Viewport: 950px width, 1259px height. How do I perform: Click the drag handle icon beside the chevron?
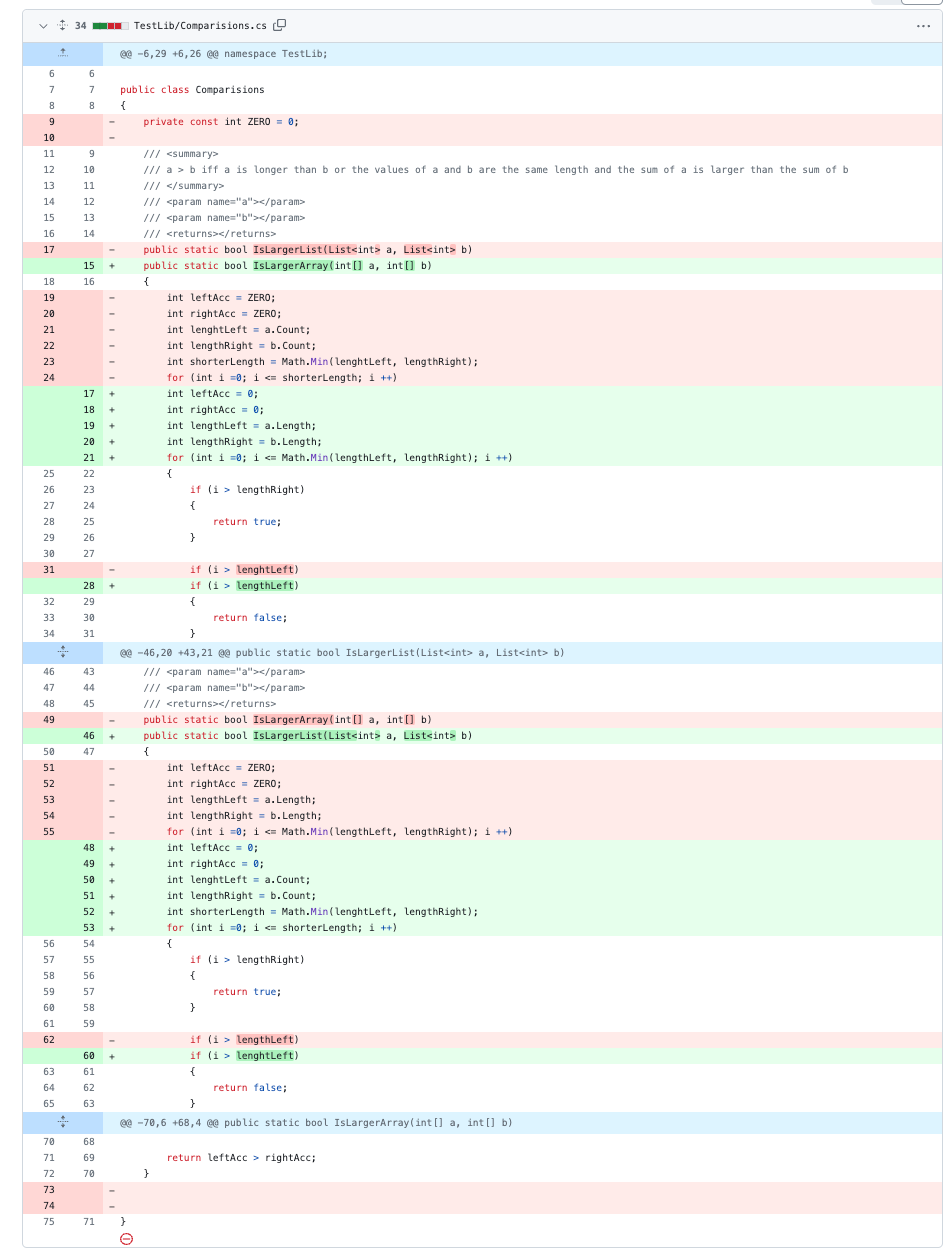tap(61, 27)
